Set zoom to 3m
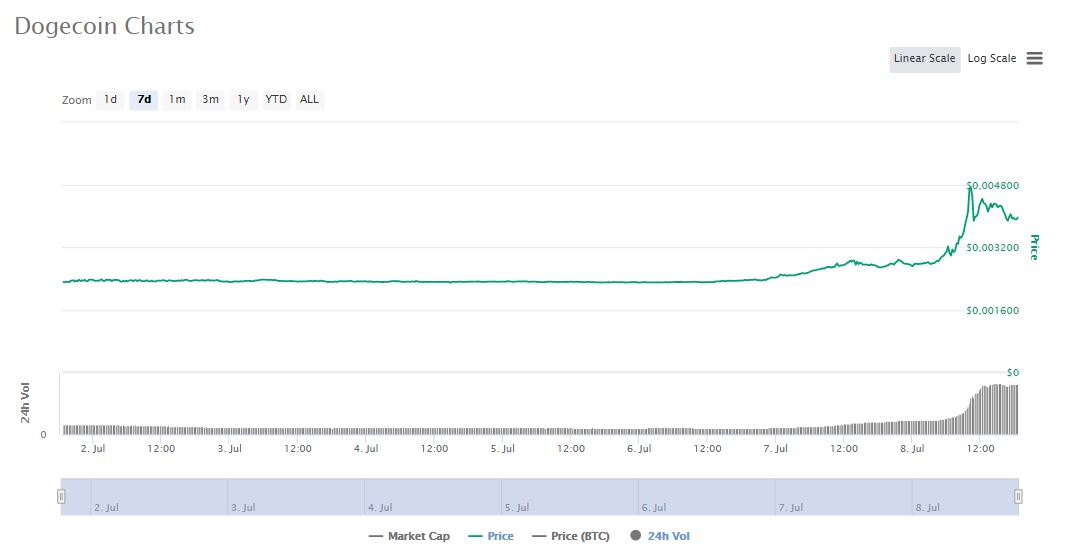Viewport: 1066px width, 549px height. (x=210, y=100)
